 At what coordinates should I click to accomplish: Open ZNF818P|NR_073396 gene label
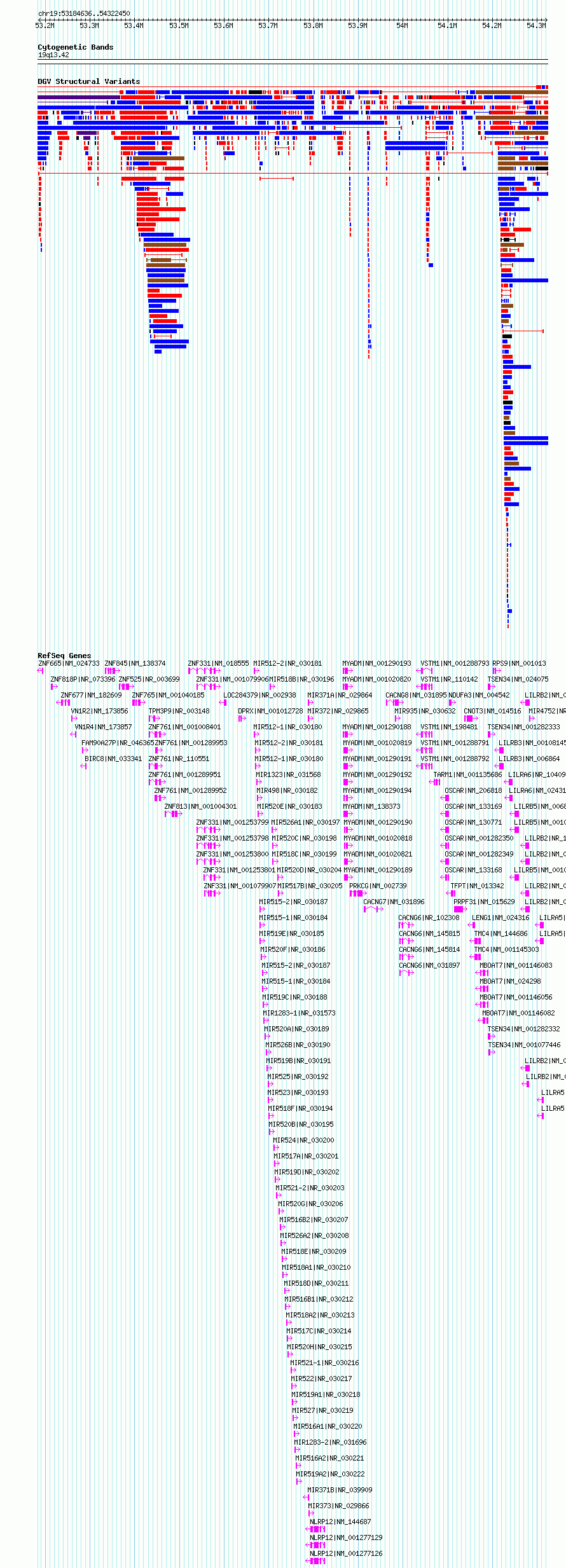(83, 679)
